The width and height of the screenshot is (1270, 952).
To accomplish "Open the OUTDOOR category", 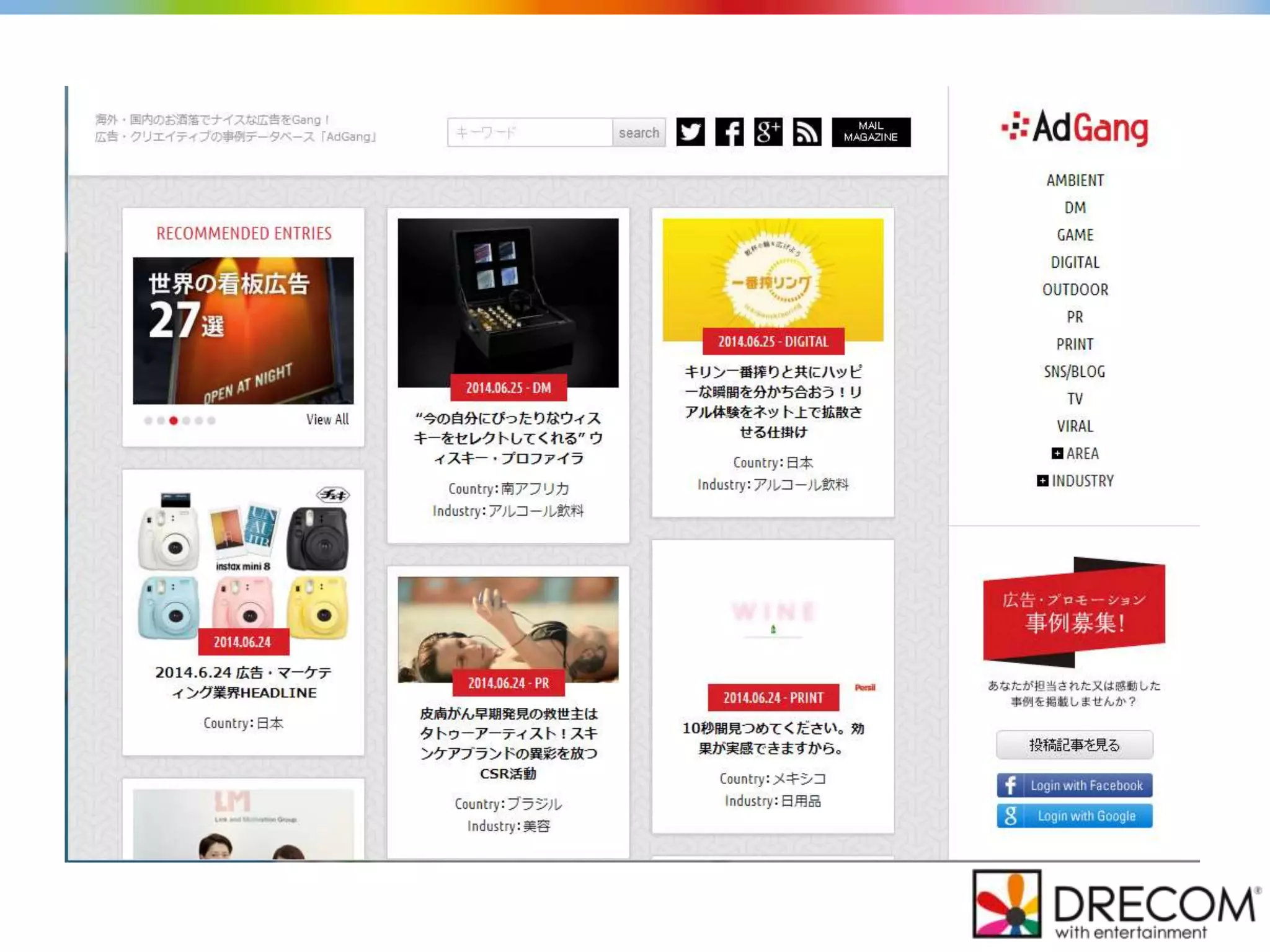I will coord(1075,289).
